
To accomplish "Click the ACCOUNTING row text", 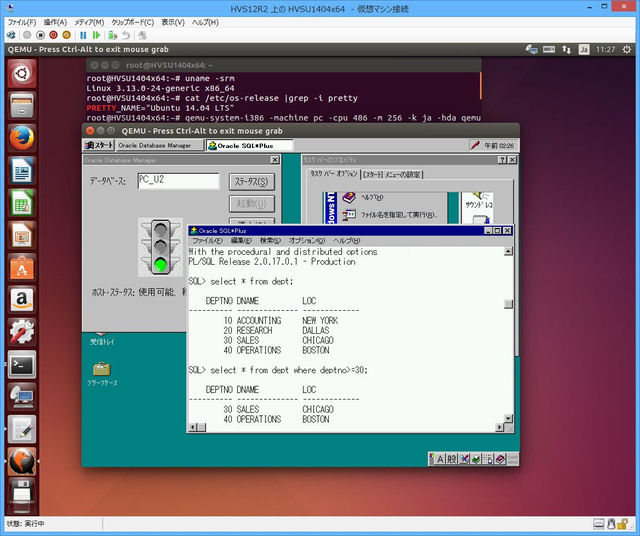I will (259, 320).
